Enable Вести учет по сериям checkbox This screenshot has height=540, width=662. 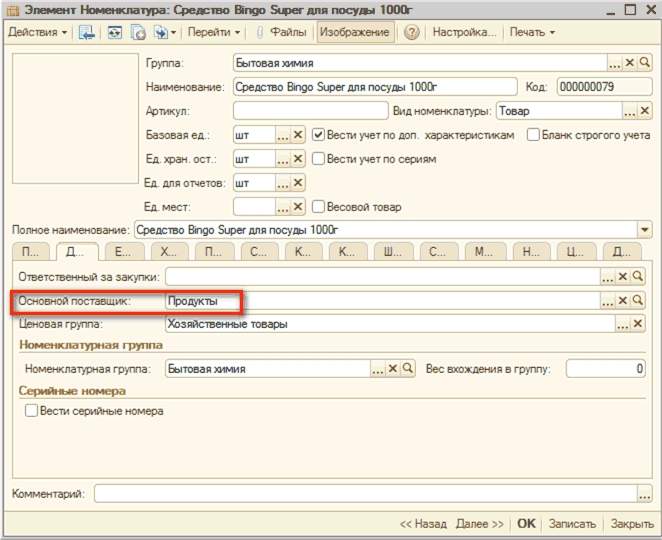(319, 158)
